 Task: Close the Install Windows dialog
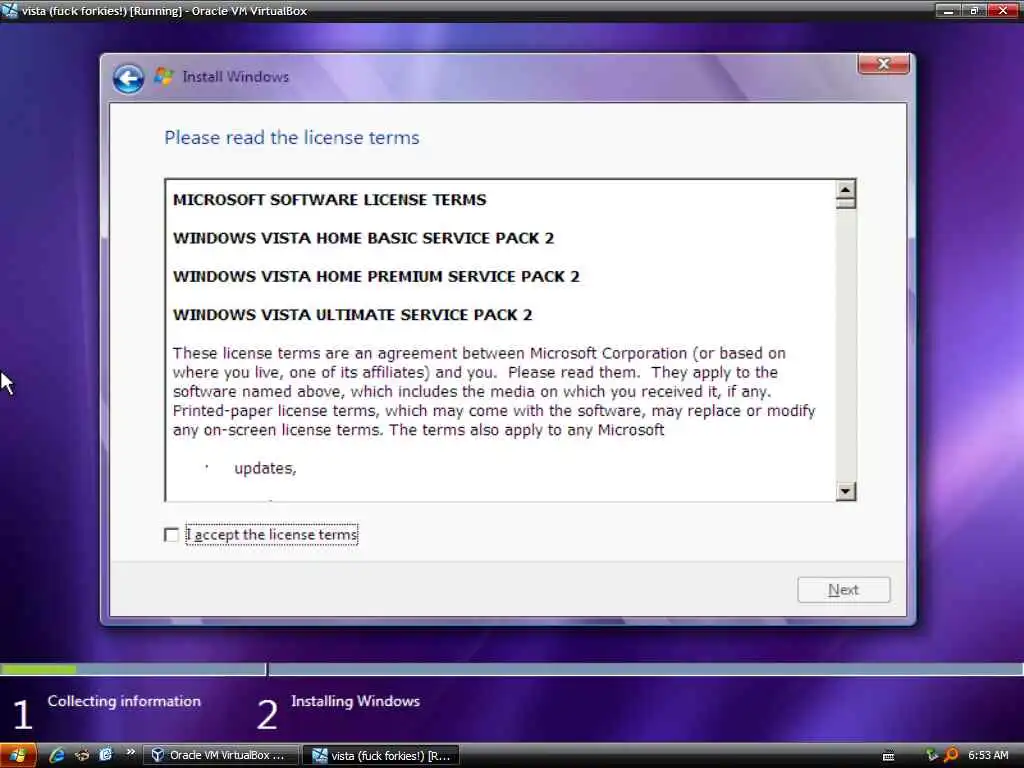coord(883,64)
